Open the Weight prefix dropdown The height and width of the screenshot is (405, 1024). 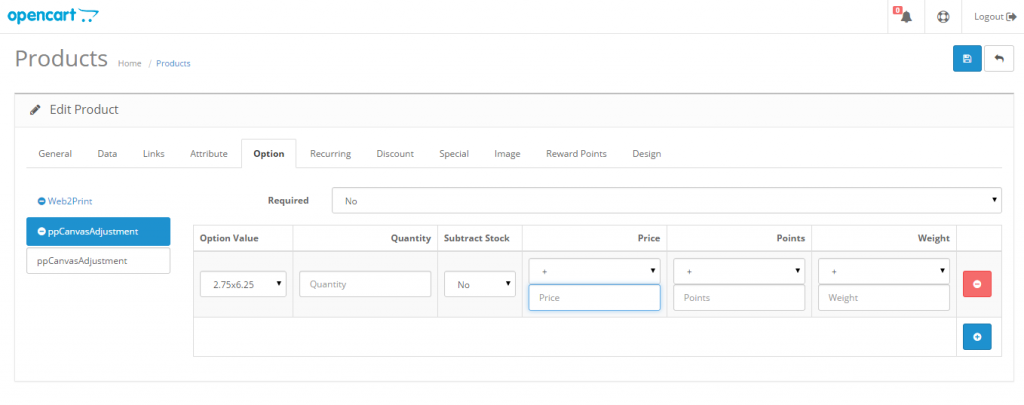(x=884, y=270)
